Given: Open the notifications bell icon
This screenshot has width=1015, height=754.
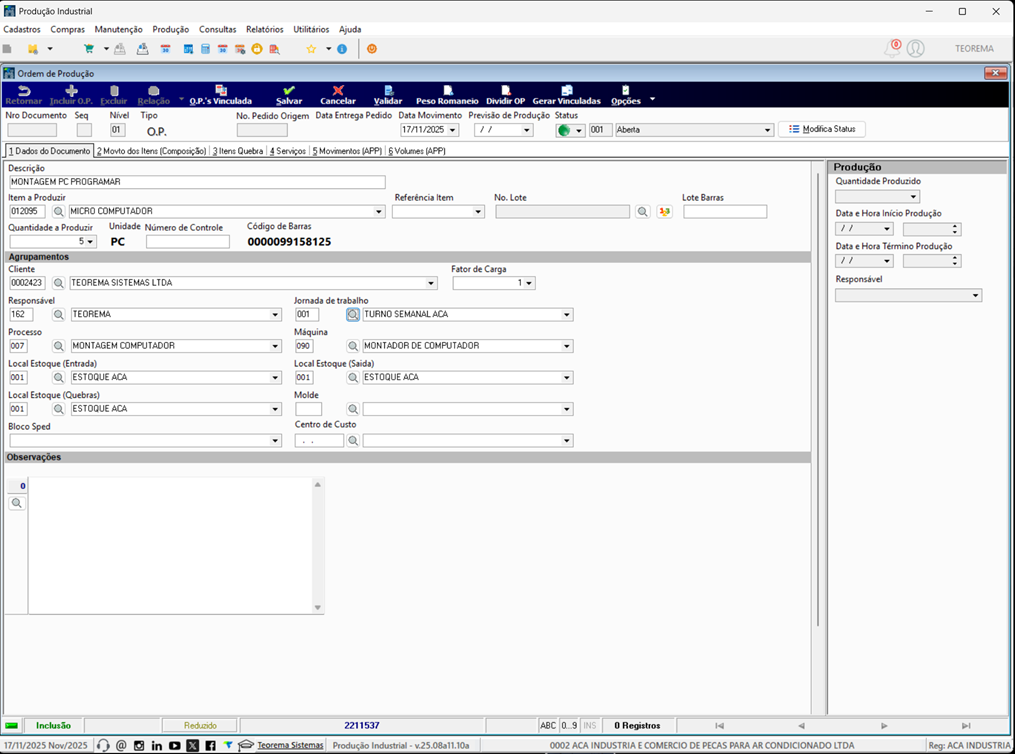Looking at the screenshot, I should tap(893, 49).
